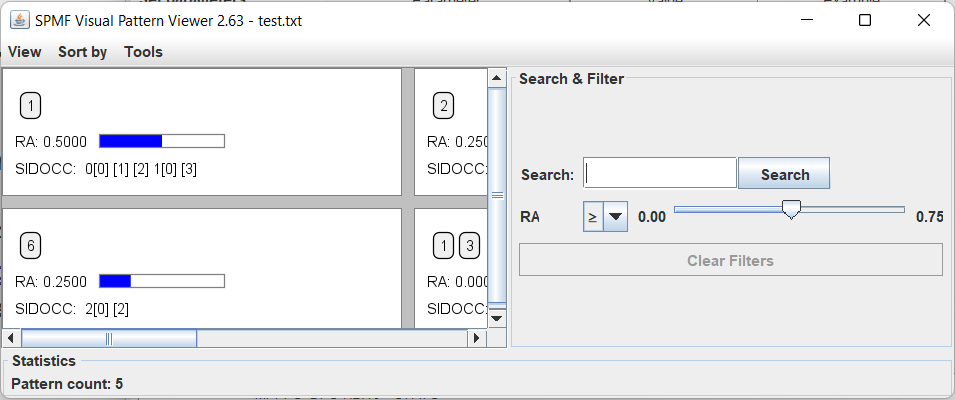The image size is (955, 400).
Task: Click the item badge labeled 1
Action: click(31, 105)
